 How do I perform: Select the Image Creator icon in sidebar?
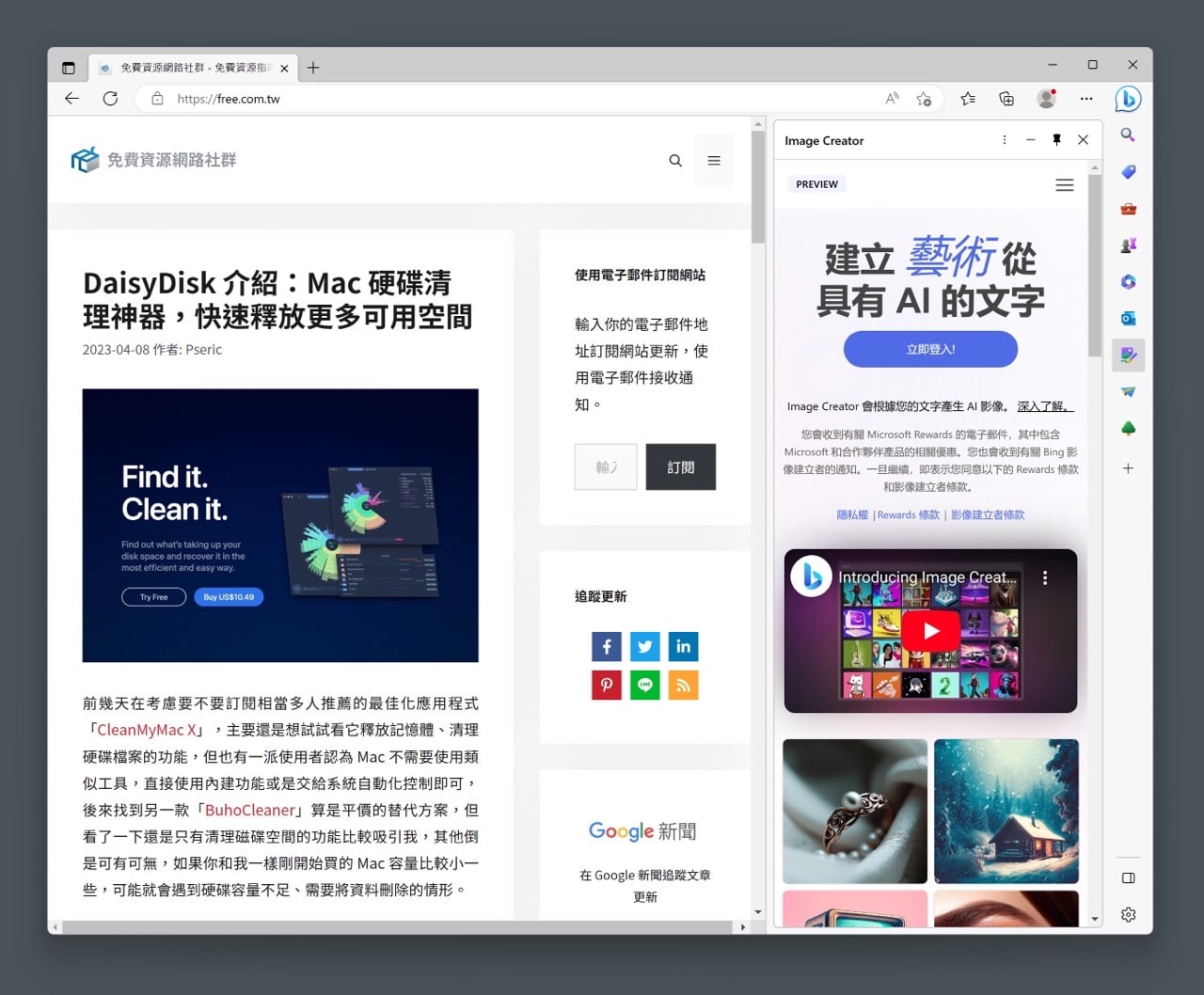[x=1128, y=355]
